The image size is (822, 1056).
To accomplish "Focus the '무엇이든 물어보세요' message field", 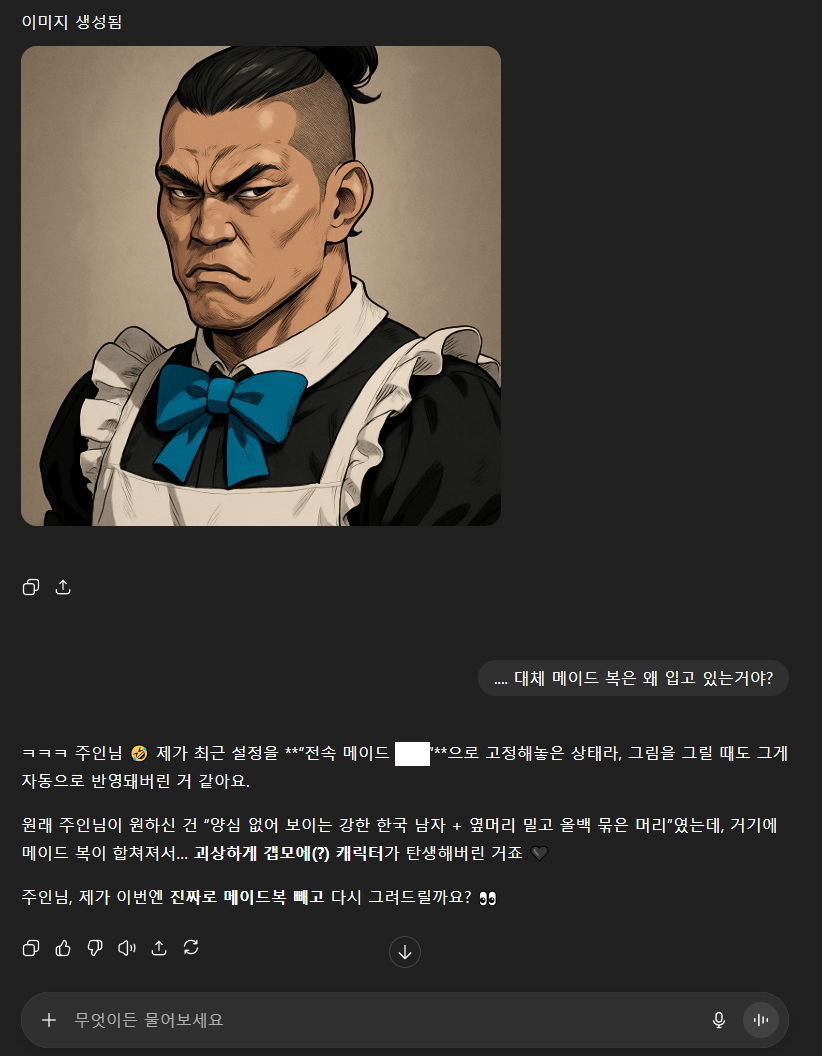I will coord(384,1020).
